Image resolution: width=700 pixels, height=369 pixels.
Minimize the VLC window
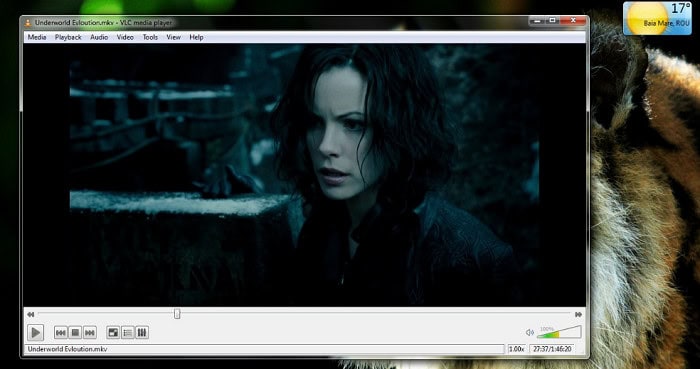(x=538, y=21)
